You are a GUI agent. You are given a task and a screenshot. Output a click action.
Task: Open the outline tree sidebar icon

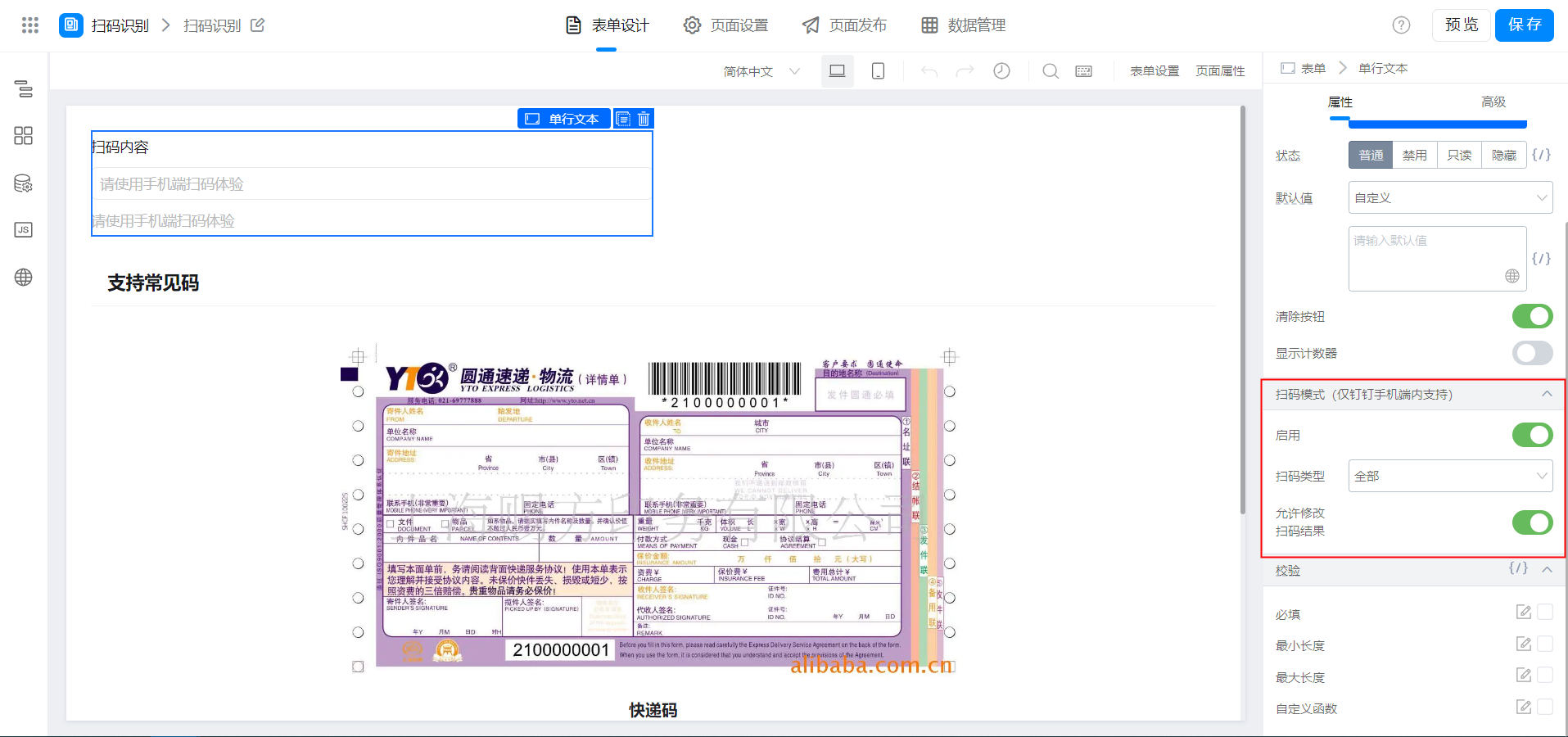point(24,88)
